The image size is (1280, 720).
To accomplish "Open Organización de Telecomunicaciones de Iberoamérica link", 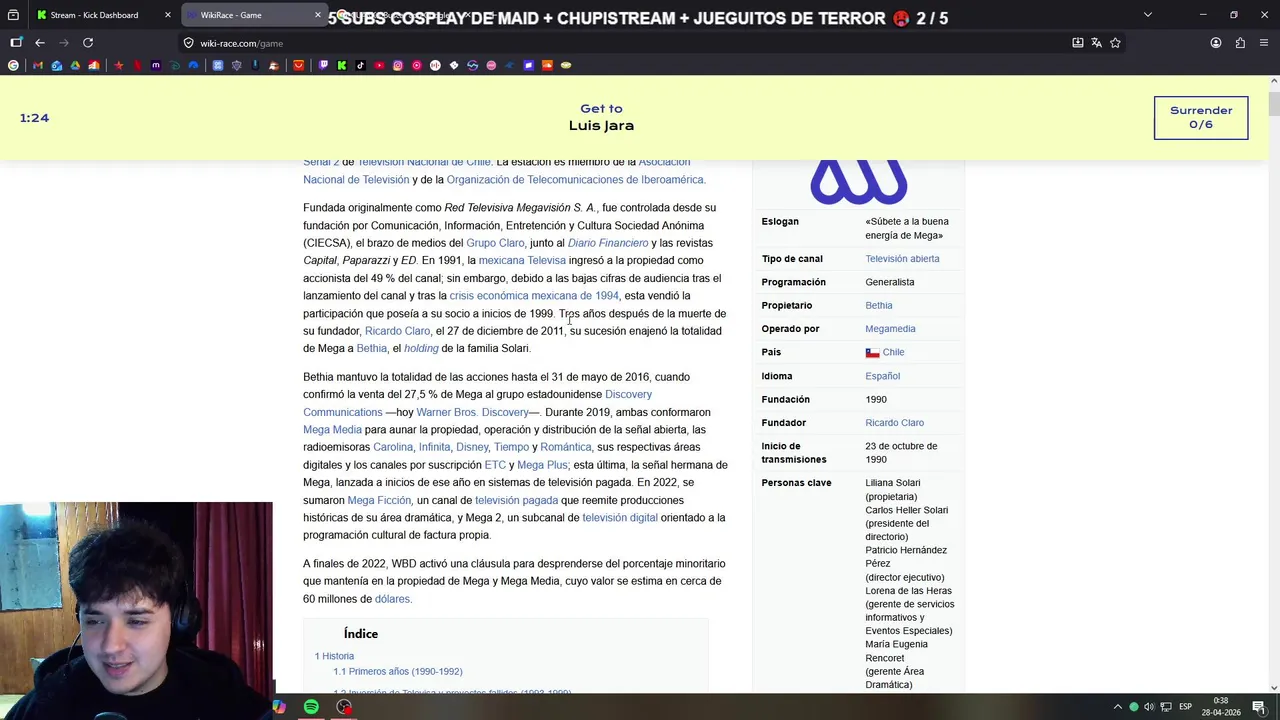I will [575, 180].
